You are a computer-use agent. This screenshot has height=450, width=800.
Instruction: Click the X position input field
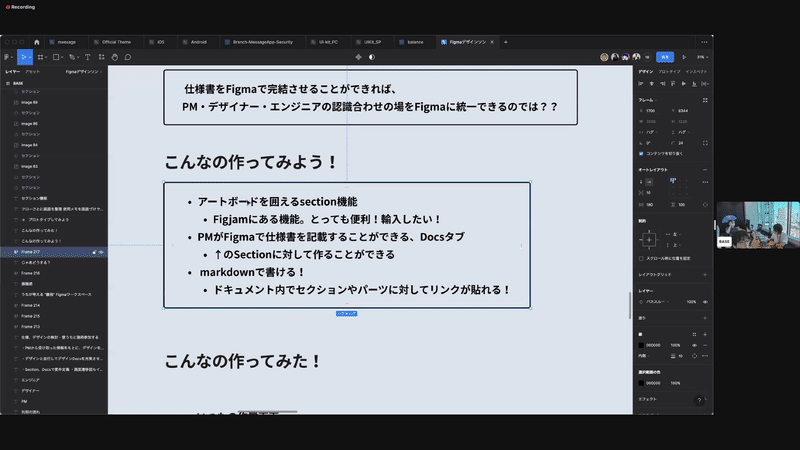[x=653, y=111]
